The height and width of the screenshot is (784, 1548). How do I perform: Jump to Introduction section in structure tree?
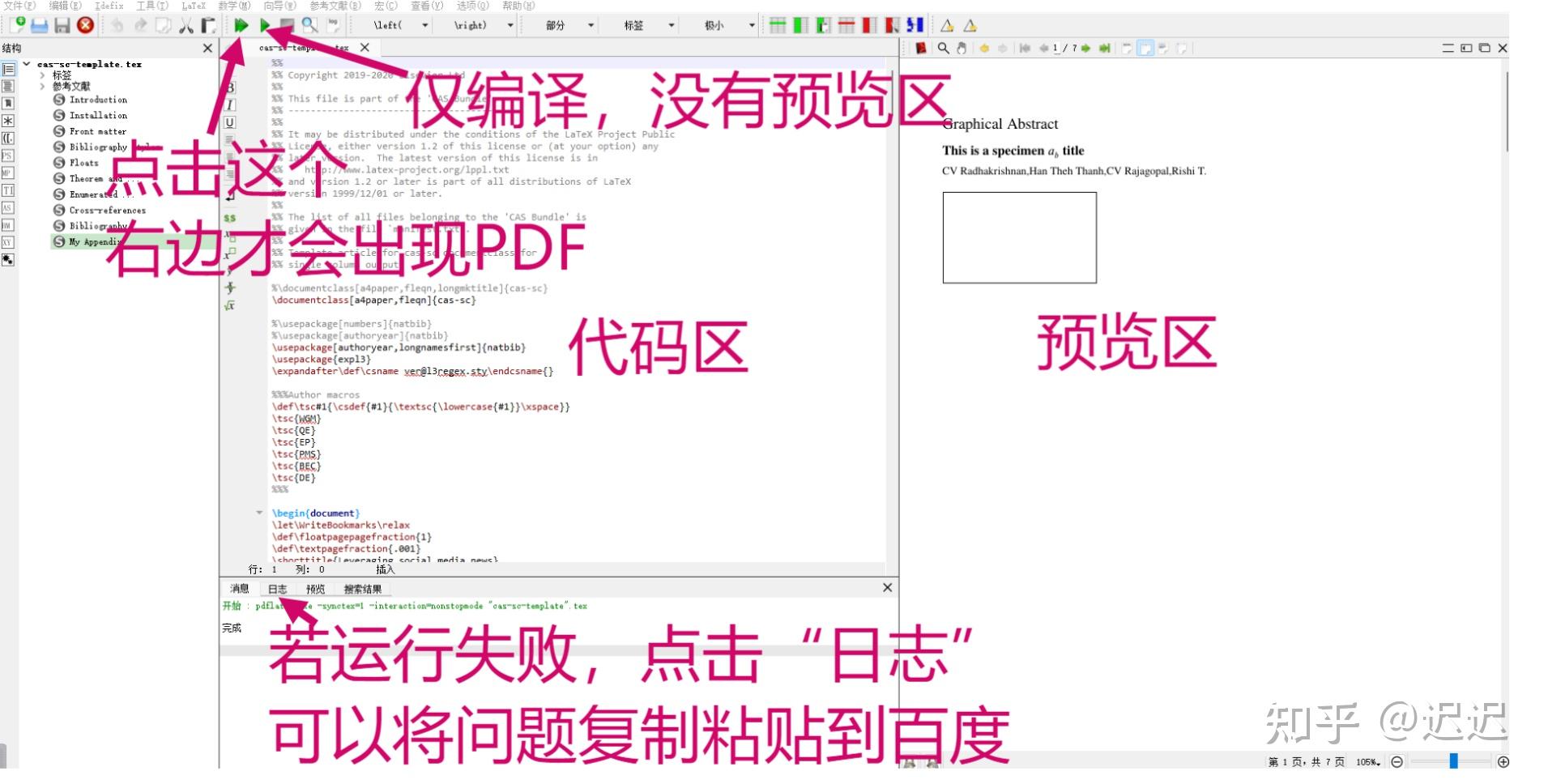[100, 100]
